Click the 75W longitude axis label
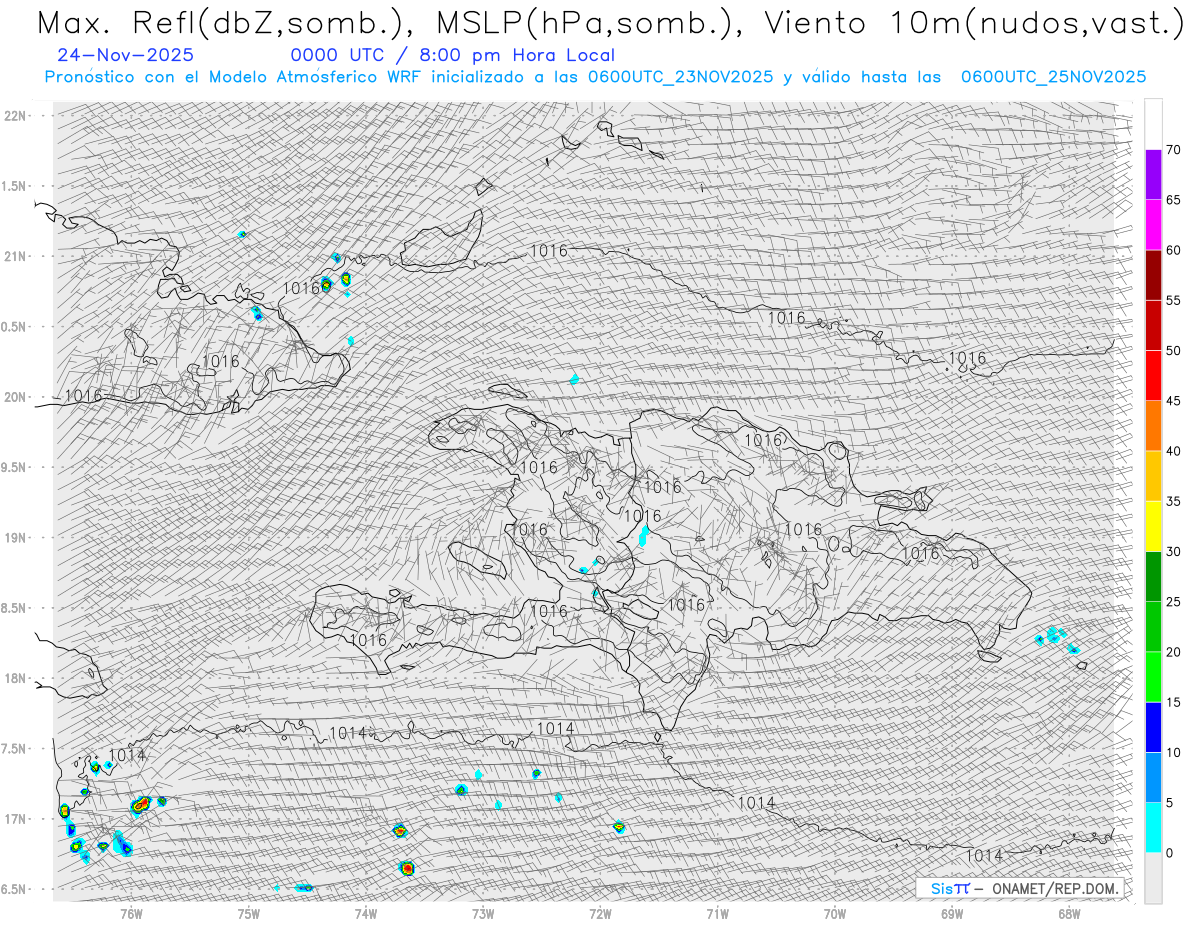The image size is (1200, 927). coord(249,914)
